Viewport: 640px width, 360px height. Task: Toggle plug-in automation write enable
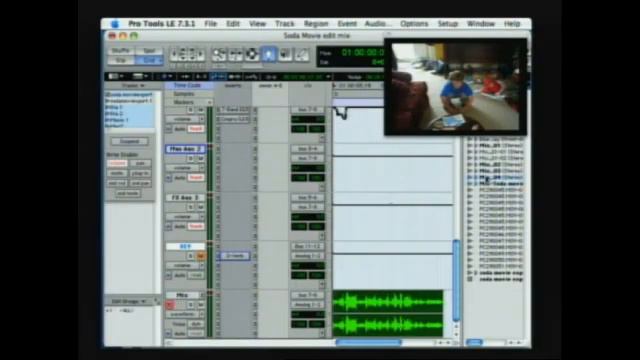click(140, 173)
